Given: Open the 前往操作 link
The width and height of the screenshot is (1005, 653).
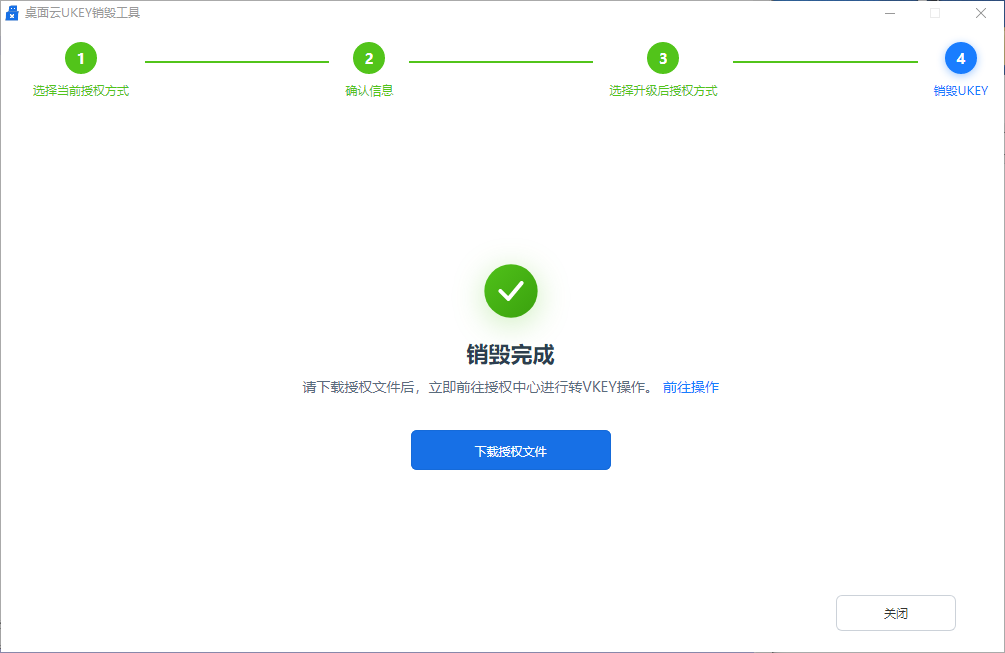Looking at the screenshot, I should pos(691,387).
